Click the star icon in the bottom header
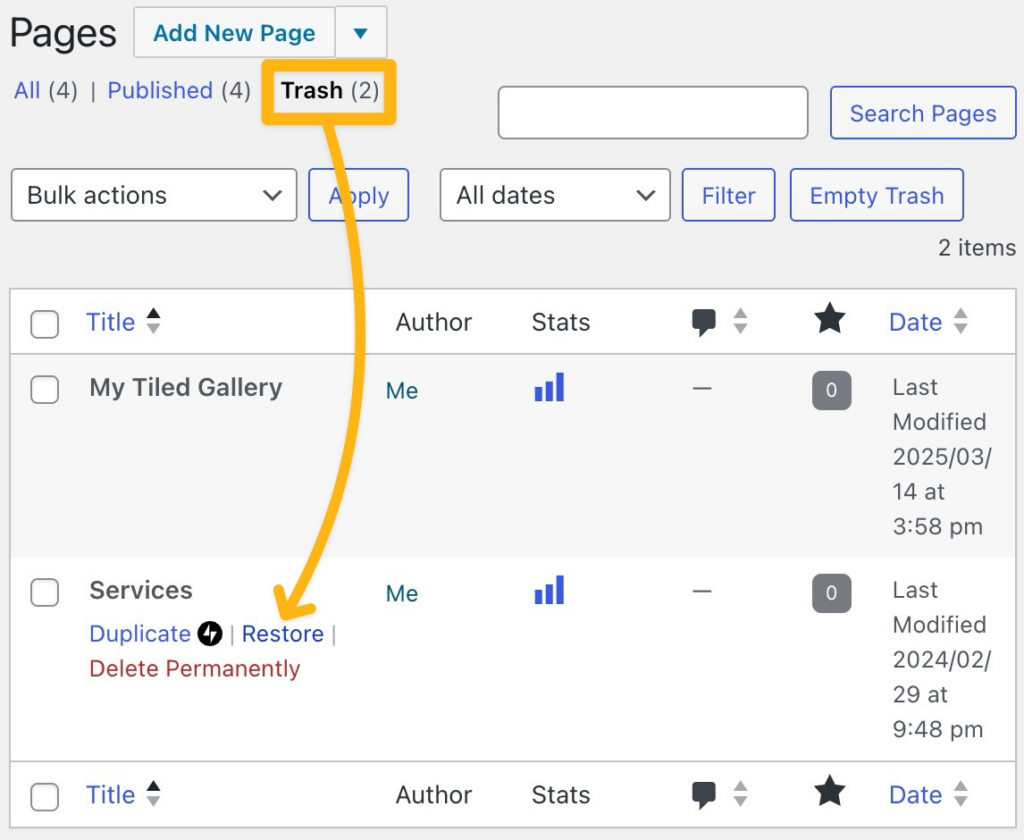 pyautogui.click(x=829, y=791)
